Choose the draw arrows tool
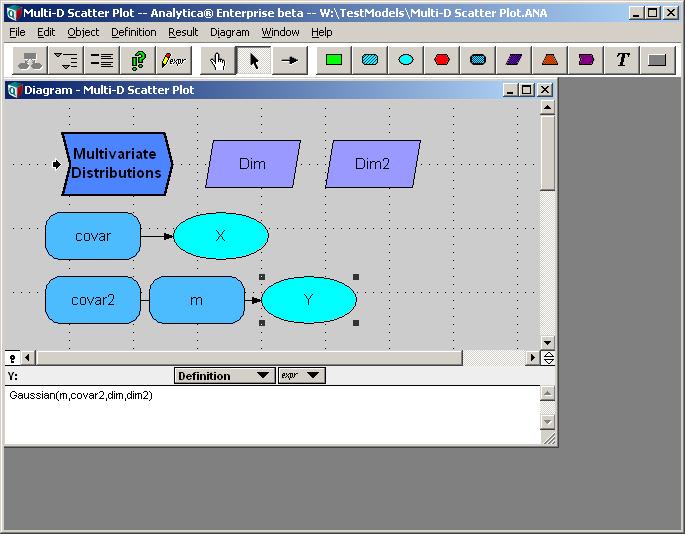 click(x=290, y=60)
